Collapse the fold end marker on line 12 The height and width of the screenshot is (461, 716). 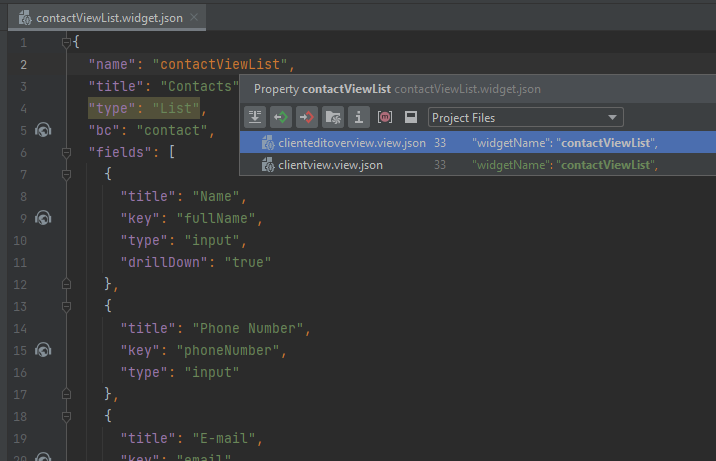66,284
